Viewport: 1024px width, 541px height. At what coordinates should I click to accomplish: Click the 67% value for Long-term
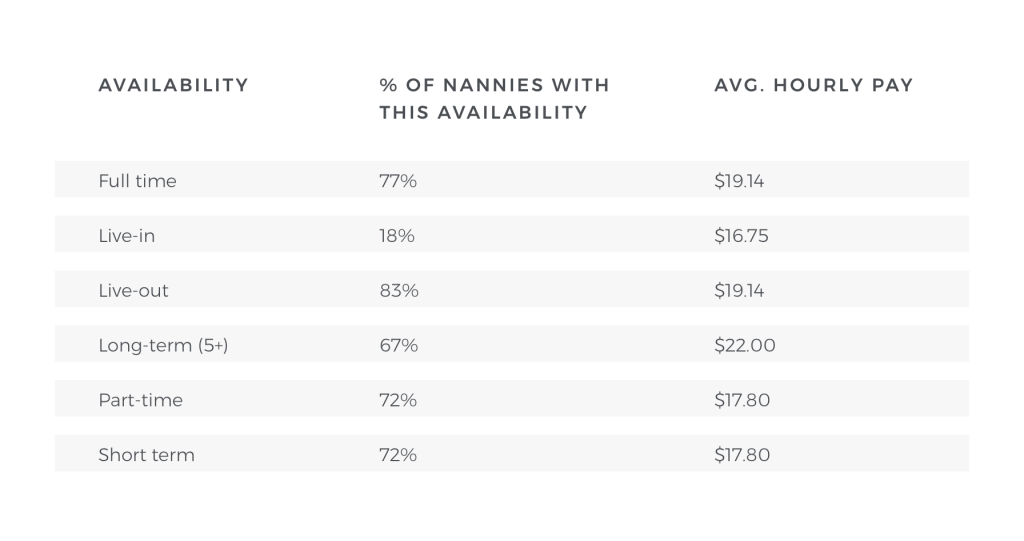point(398,346)
